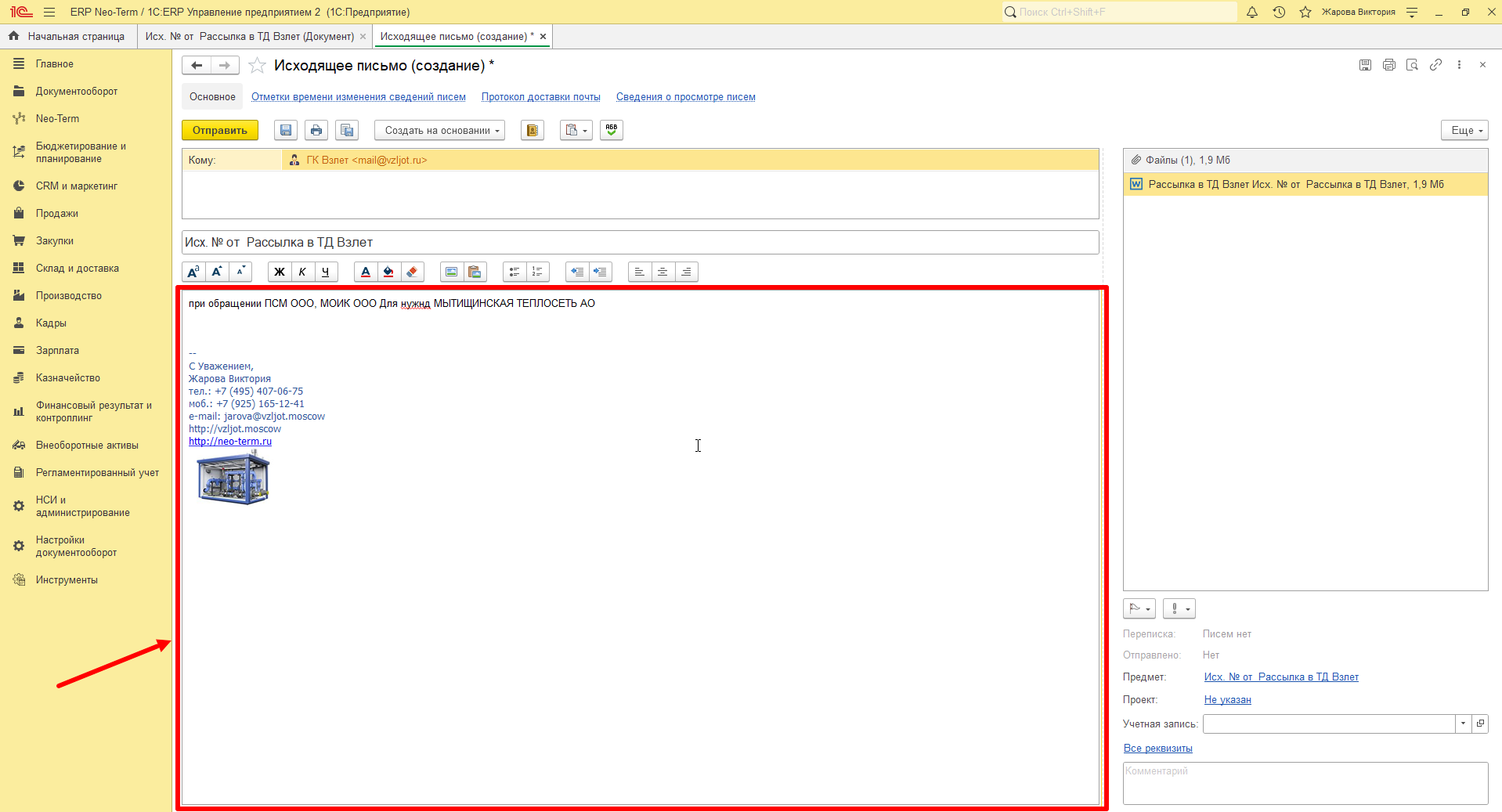Click the save-and-copy icon next to print
Viewport: 1502px width, 812px height.
tap(347, 131)
